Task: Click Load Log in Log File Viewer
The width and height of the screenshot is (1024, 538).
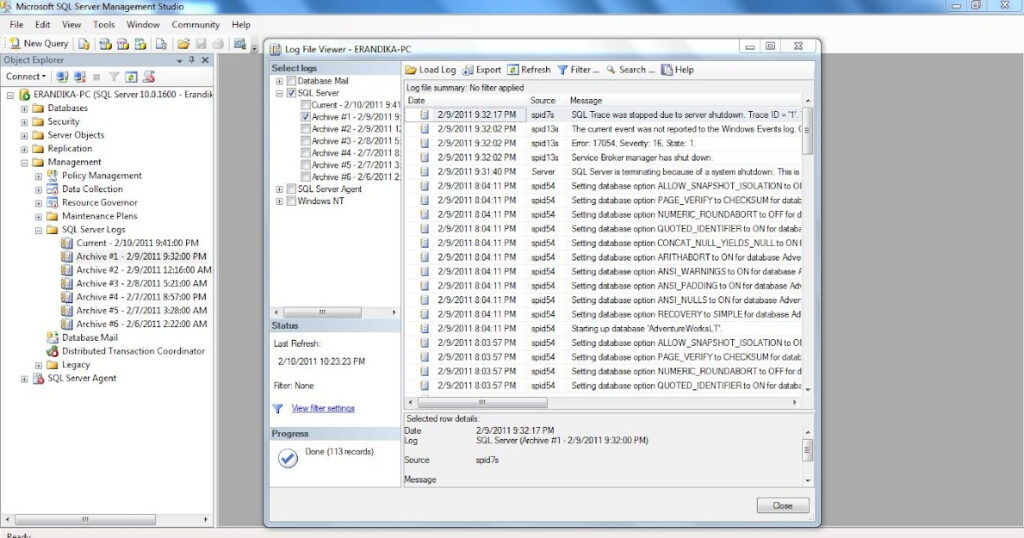Action: pos(430,69)
